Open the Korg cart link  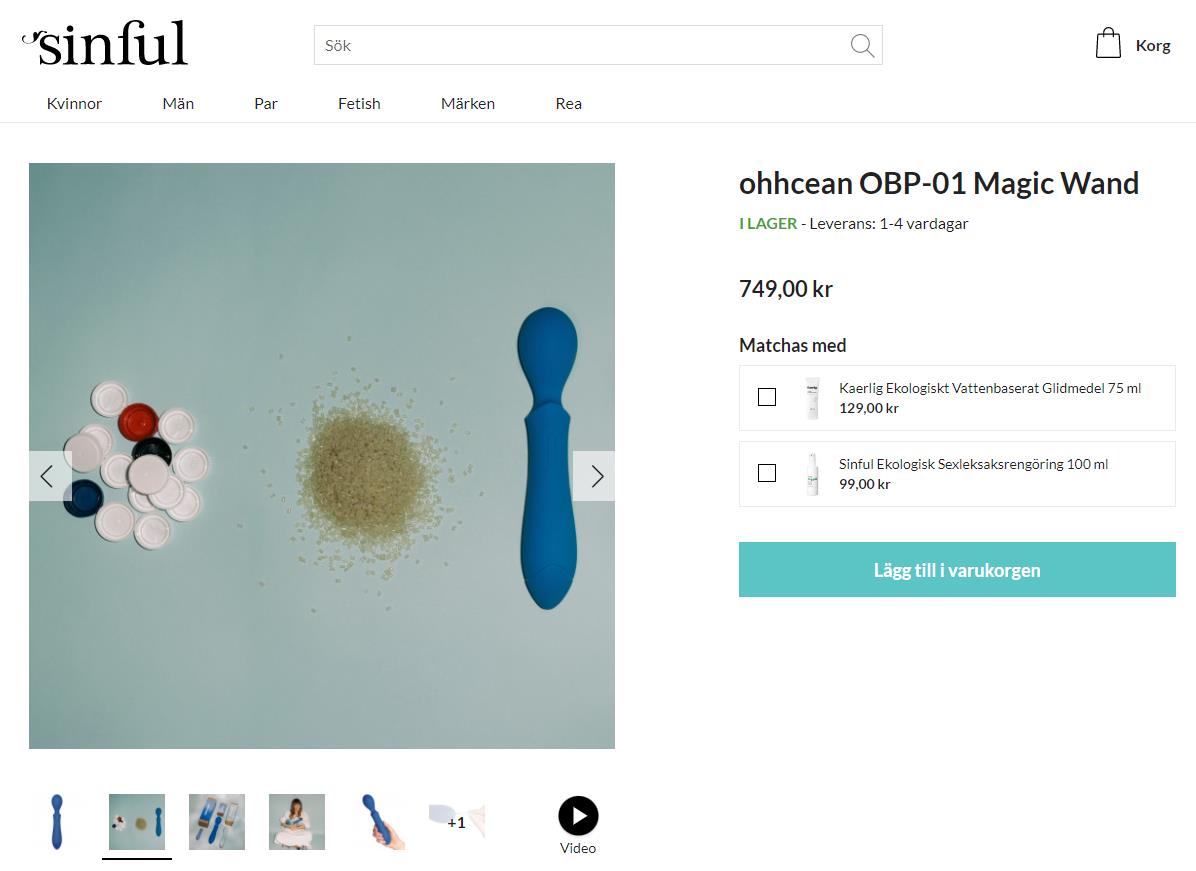click(1153, 46)
